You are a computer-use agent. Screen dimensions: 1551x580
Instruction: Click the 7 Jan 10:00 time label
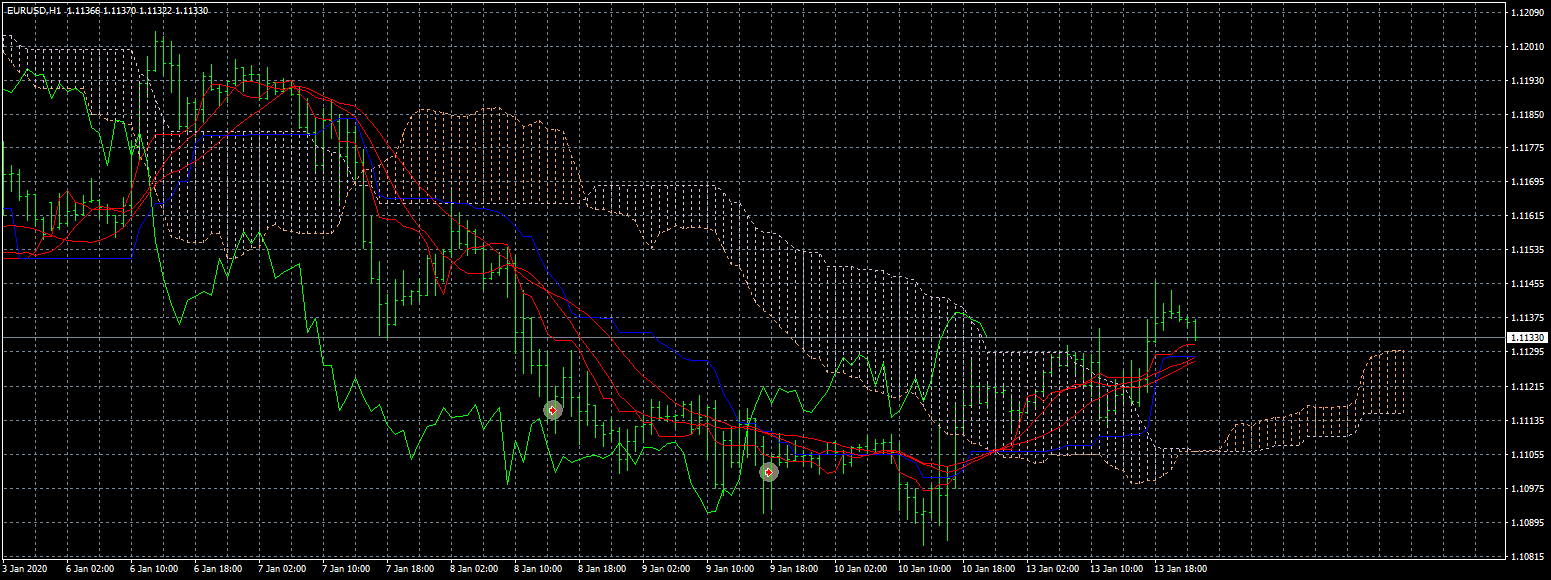[346, 569]
